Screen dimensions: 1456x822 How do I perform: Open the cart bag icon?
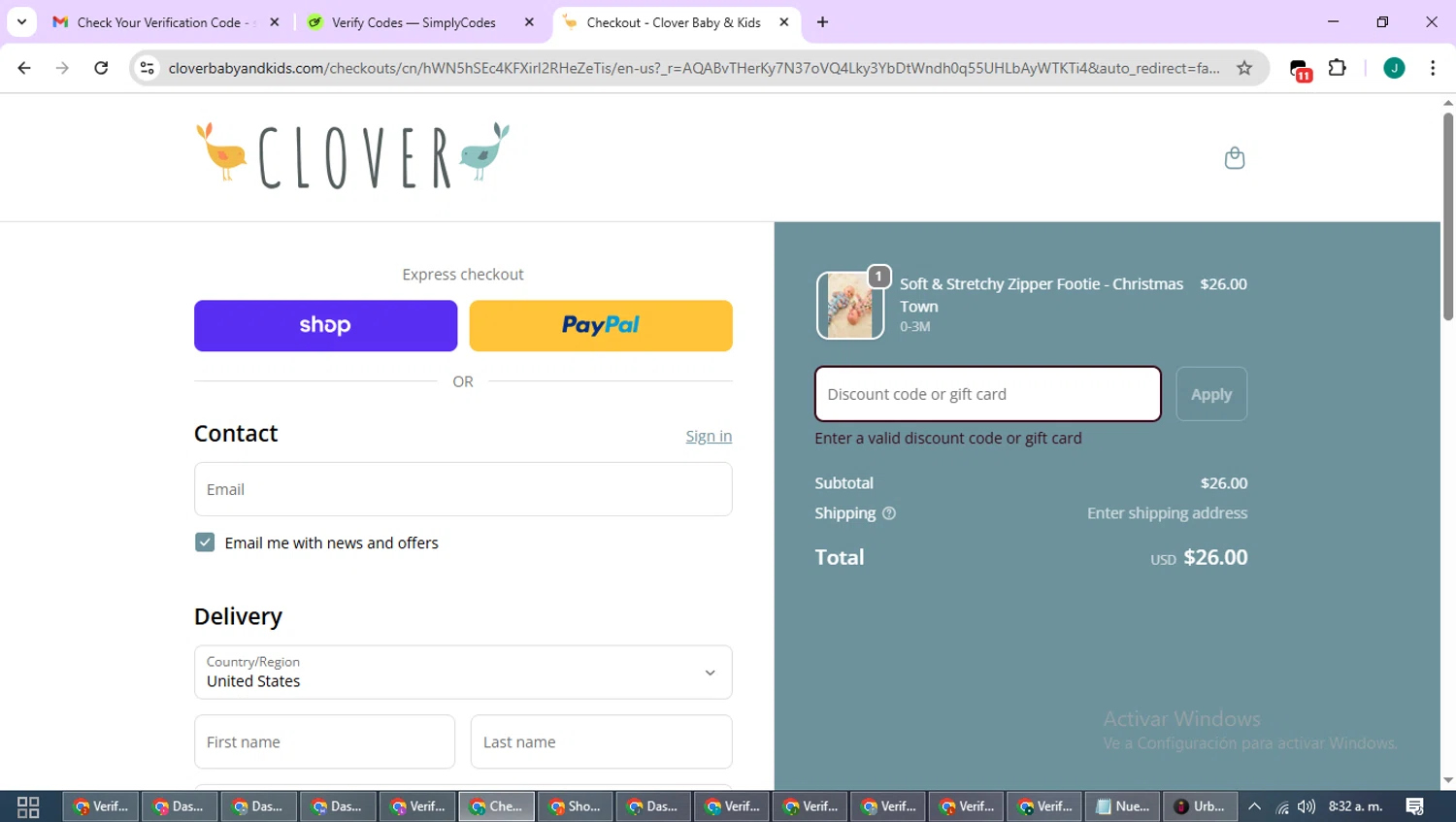click(x=1234, y=157)
